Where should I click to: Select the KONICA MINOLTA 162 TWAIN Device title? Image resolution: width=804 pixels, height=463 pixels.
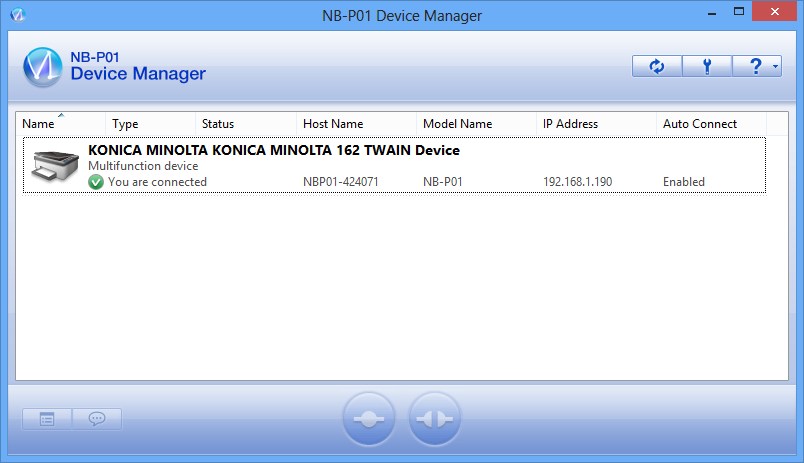(x=274, y=150)
